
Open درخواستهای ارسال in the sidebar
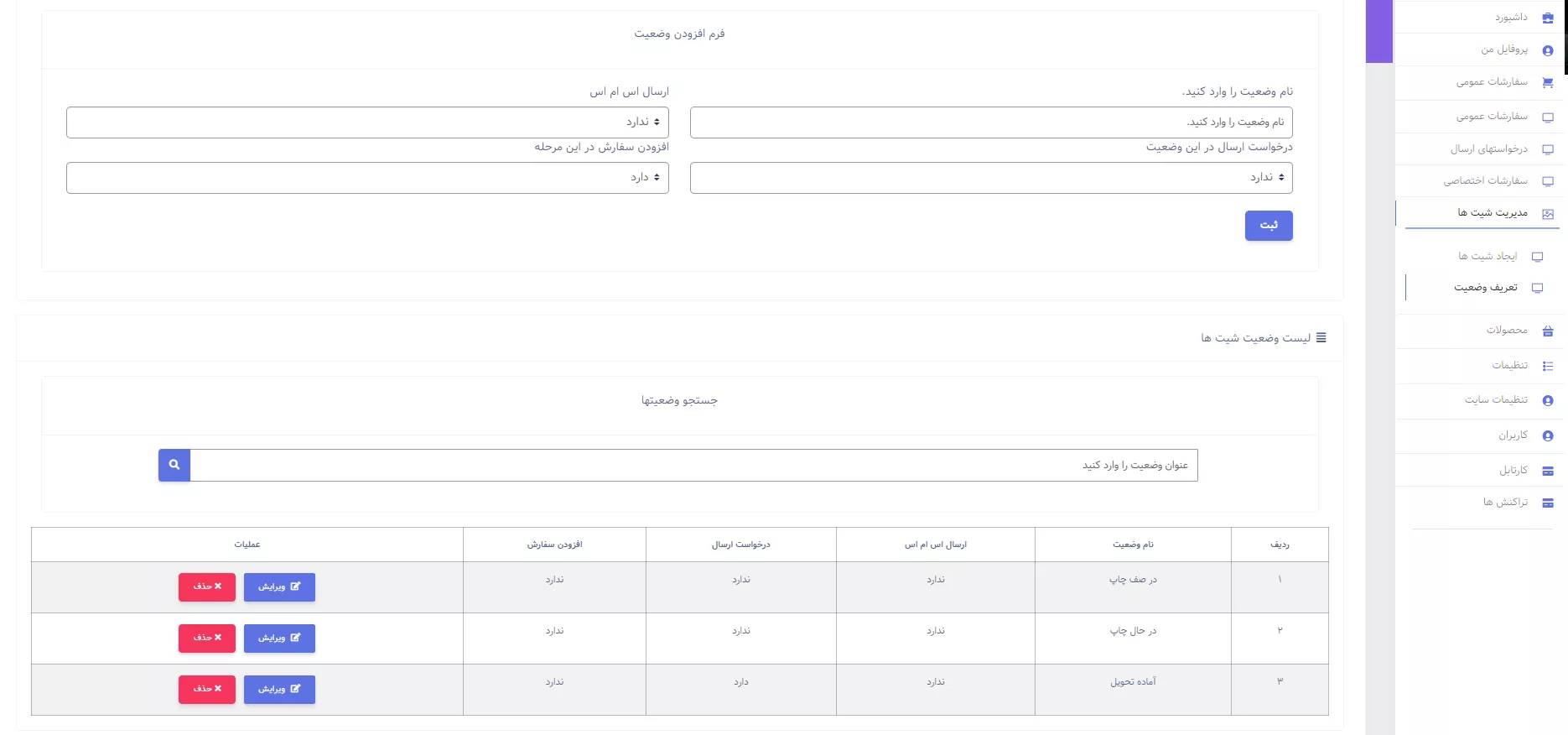tap(1488, 149)
